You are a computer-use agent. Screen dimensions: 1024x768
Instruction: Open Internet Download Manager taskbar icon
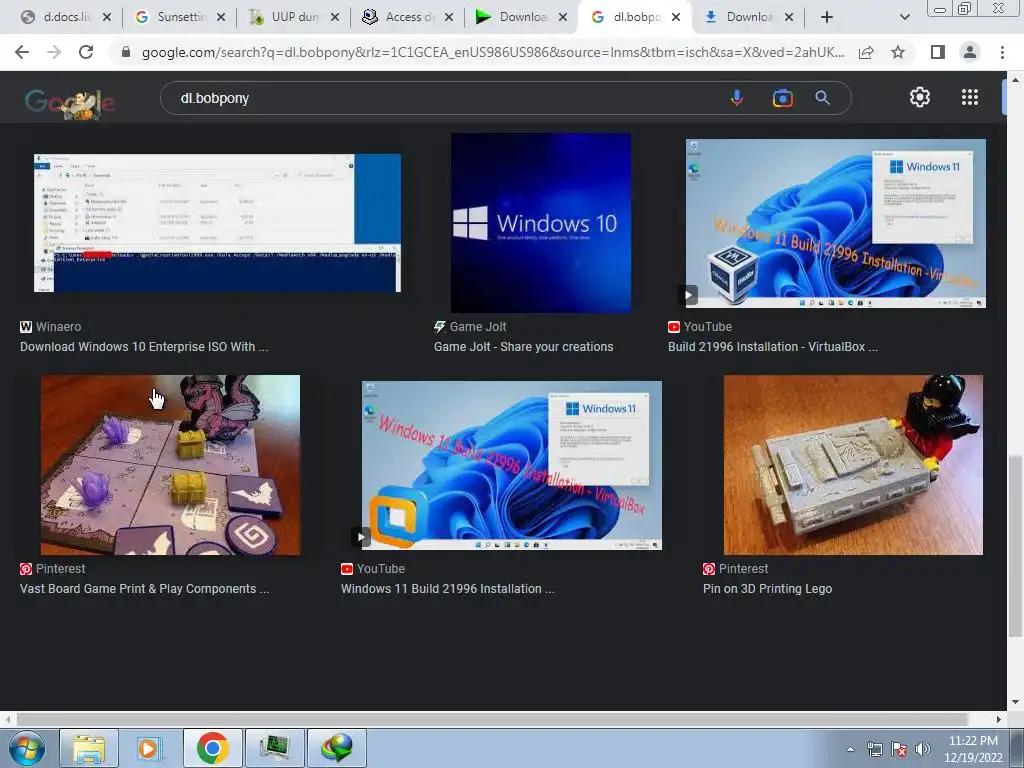pyautogui.click(x=336, y=748)
